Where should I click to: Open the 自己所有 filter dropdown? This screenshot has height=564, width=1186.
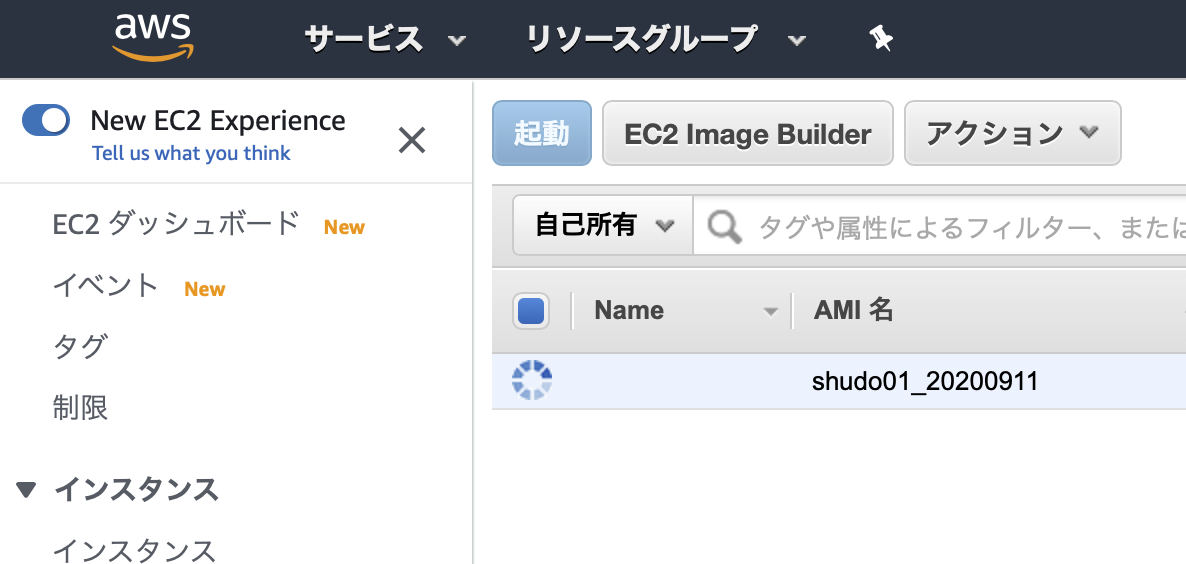pyautogui.click(x=603, y=225)
